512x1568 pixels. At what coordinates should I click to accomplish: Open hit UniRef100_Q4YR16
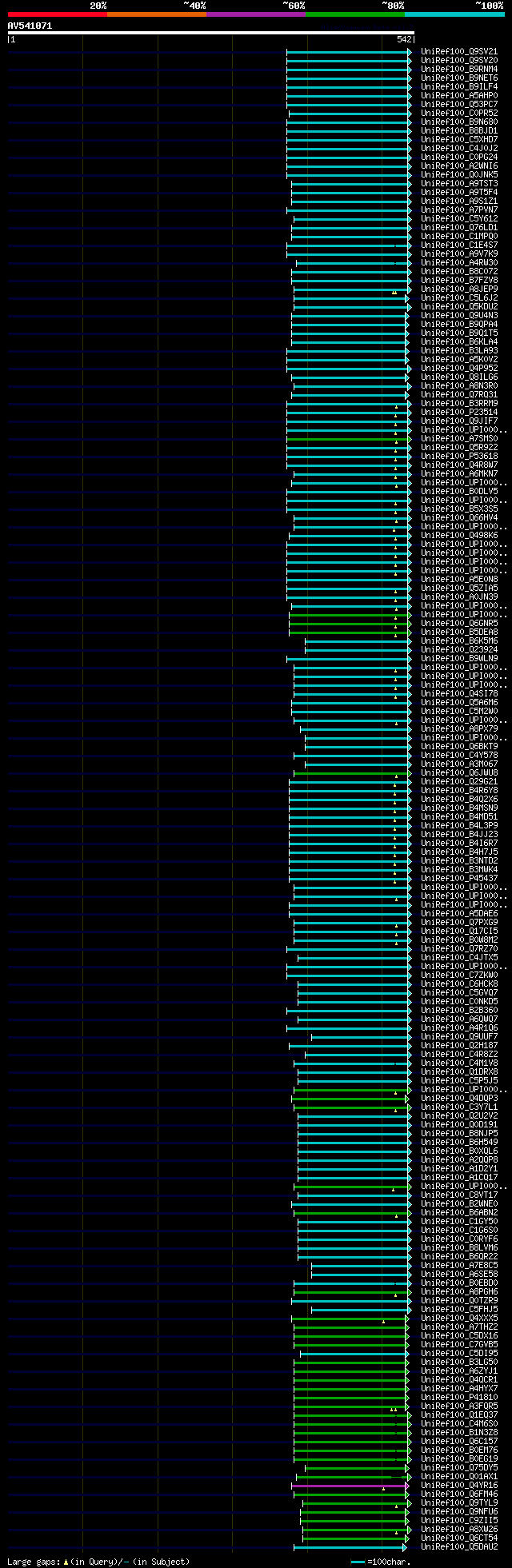pos(459,1485)
